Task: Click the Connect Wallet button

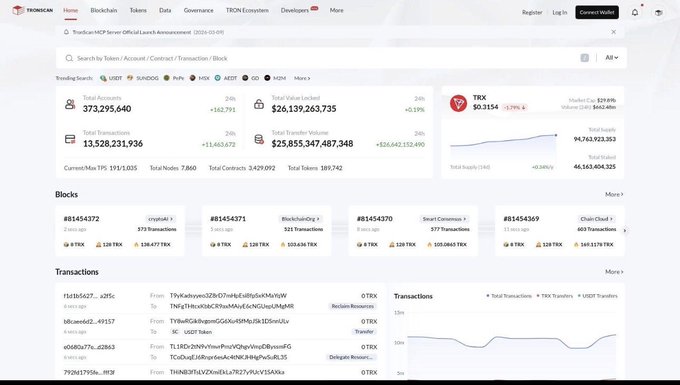Action: 597,12
